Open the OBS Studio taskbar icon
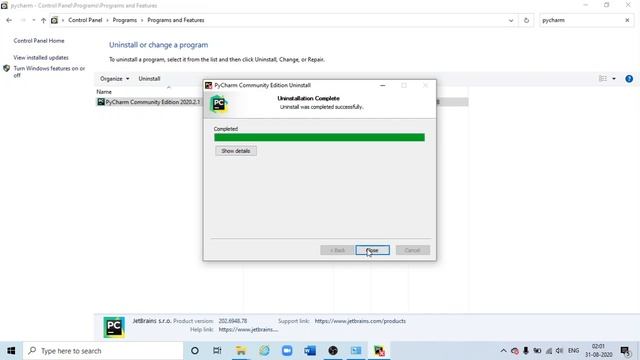640x360 pixels. point(333,351)
